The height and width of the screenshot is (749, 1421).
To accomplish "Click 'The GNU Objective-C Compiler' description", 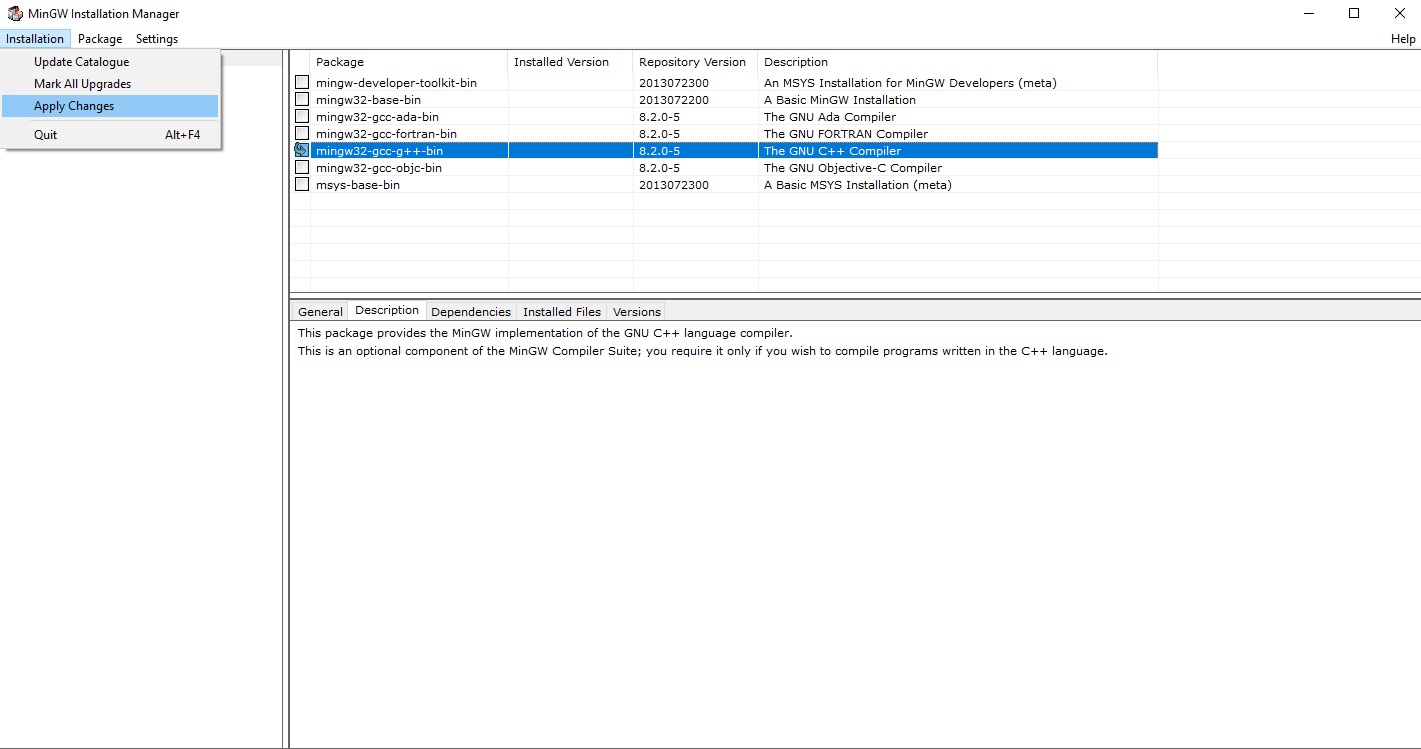I will (x=853, y=168).
